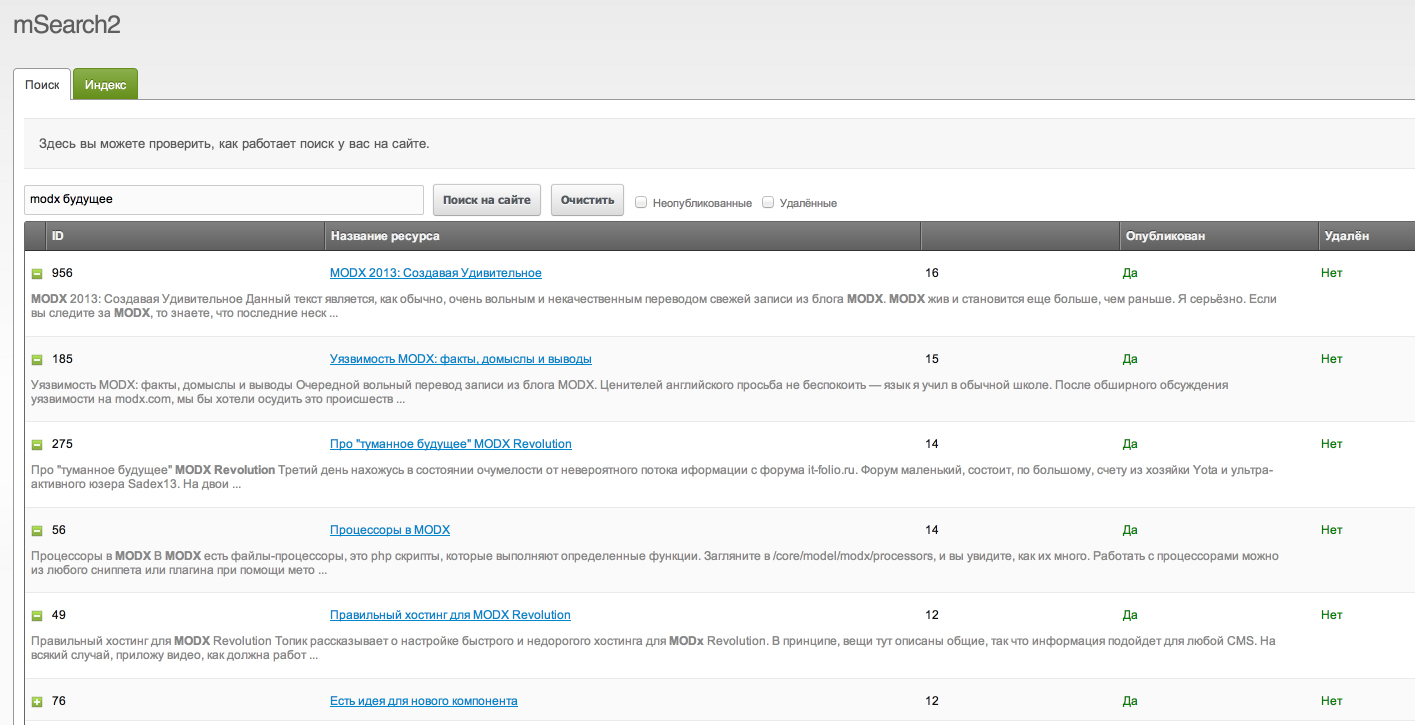Click description text starting Здесь вы можете проверить

(x=234, y=144)
